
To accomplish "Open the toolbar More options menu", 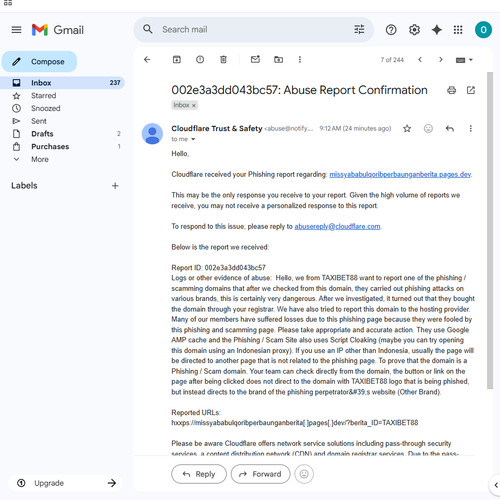I will coord(300,60).
